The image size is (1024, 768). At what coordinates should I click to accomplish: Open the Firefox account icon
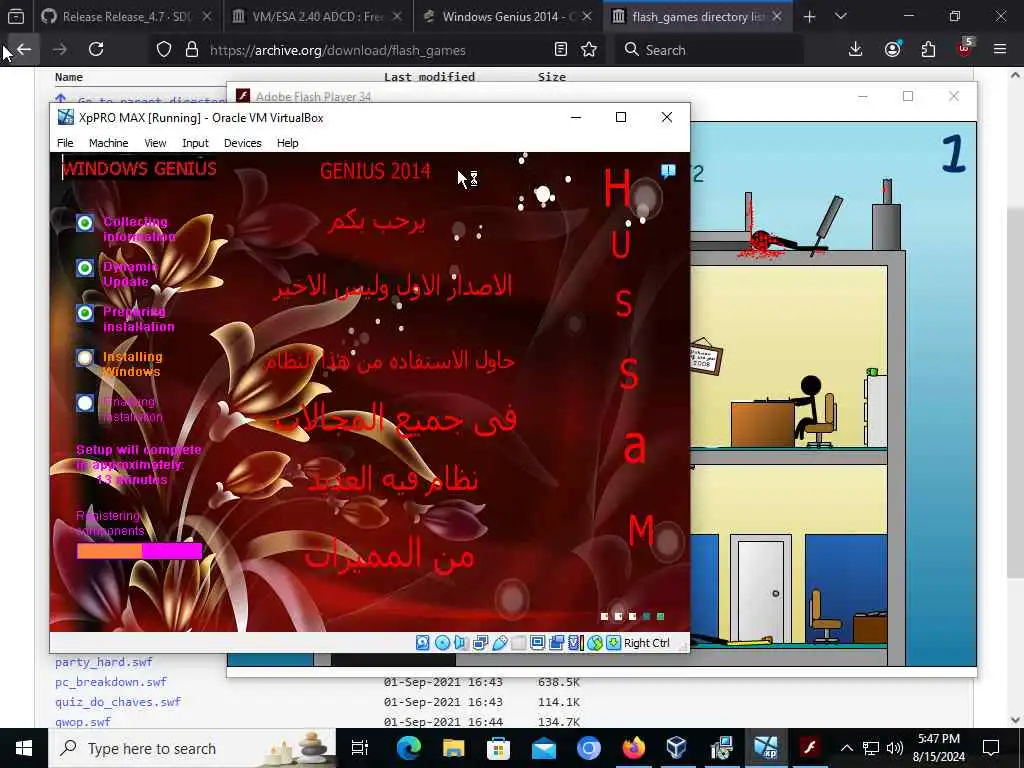pyautogui.click(x=892, y=50)
